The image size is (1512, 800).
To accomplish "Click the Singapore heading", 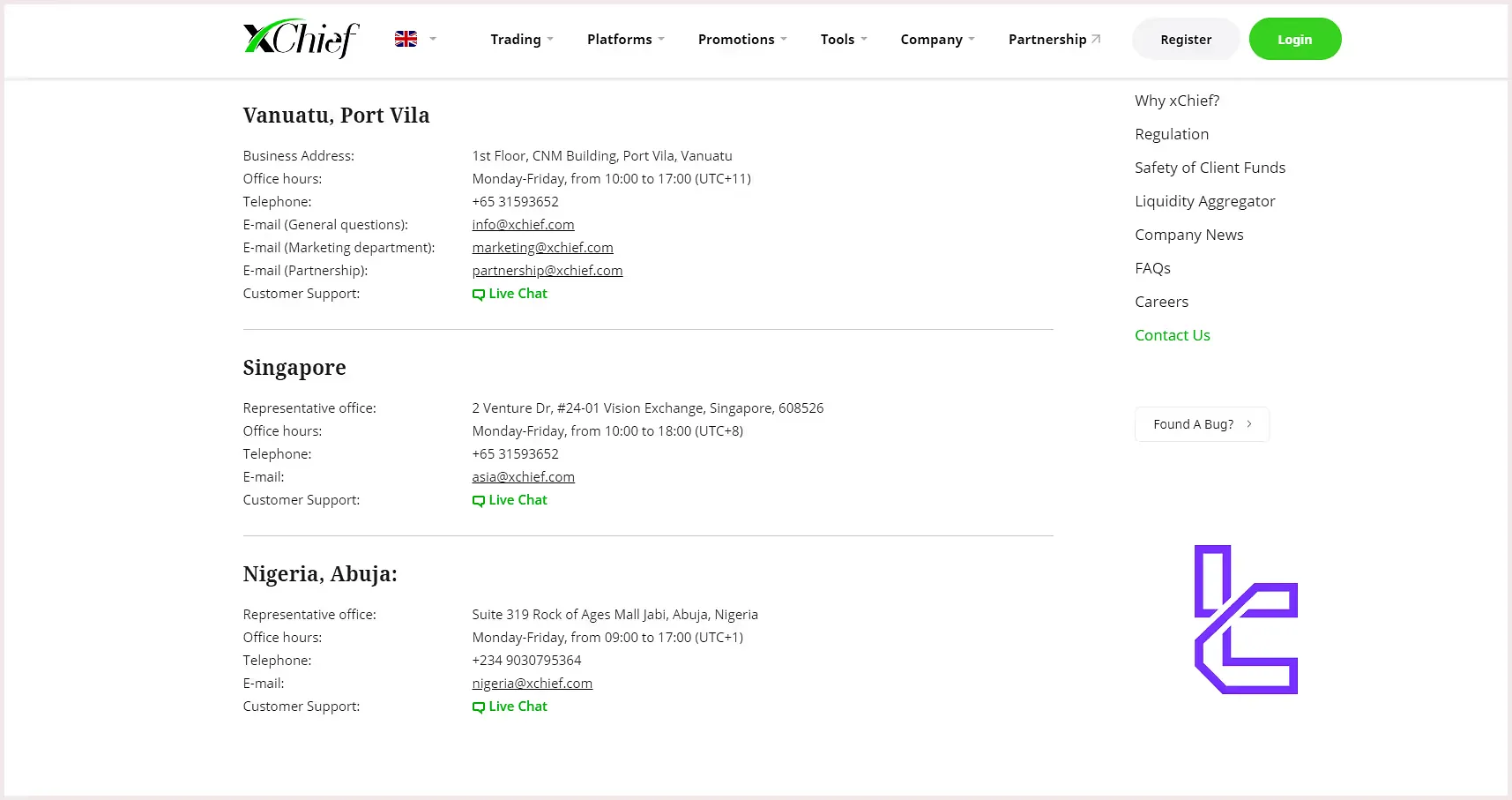I will pyautogui.click(x=294, y=368).
